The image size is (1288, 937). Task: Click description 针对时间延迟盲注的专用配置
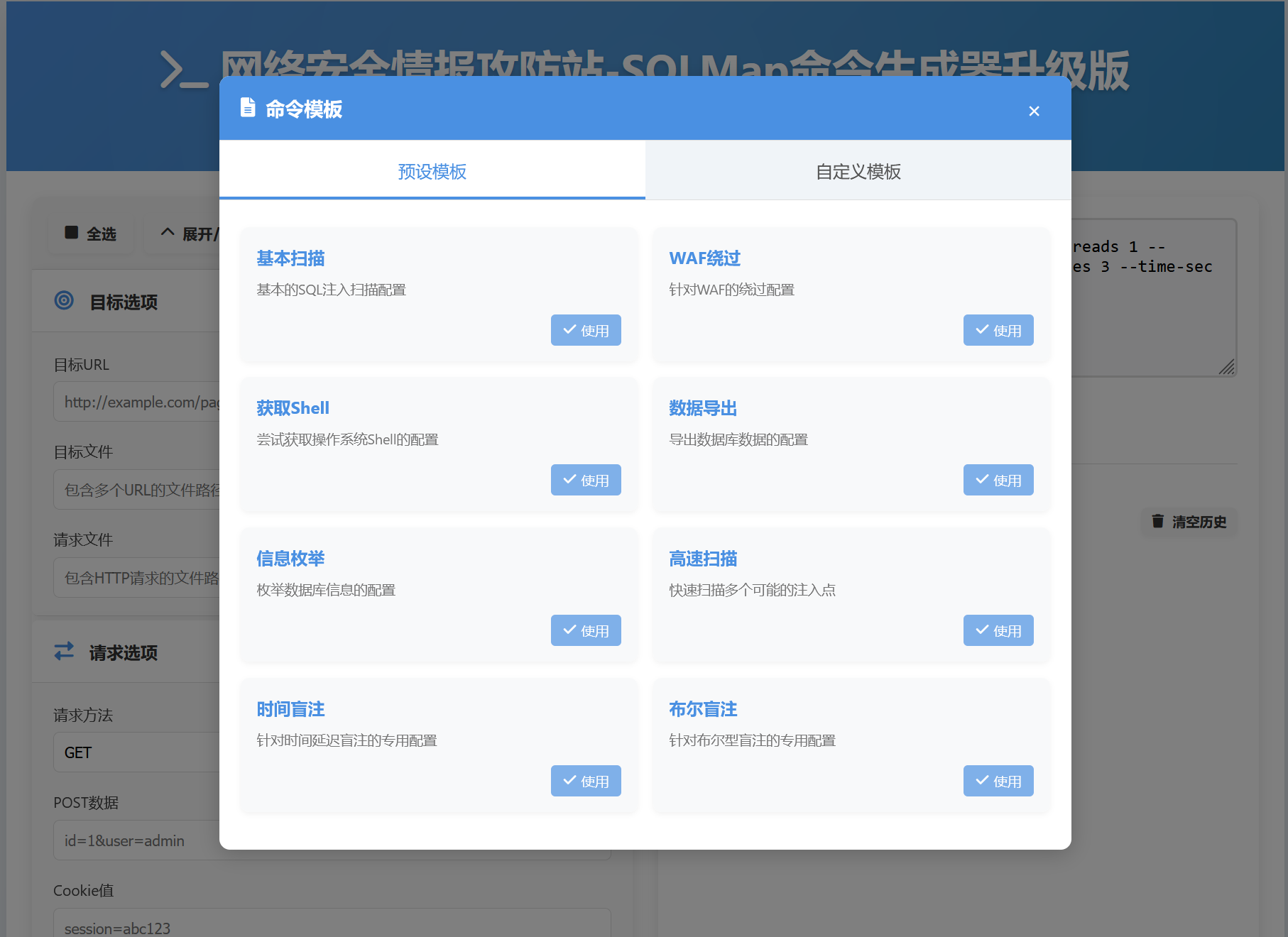(346, 740)
